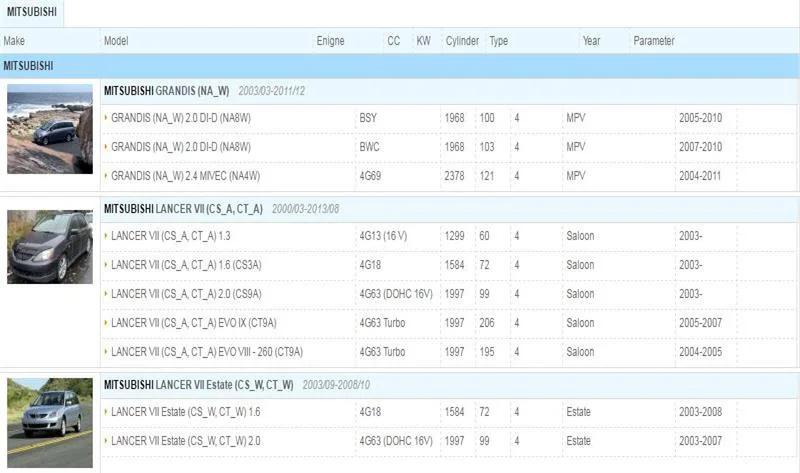Screen dimensions: 800x473
Task: Click the 4G13 (16 V) engine cell
Action: pyautogui.click(x=383, y=236)
